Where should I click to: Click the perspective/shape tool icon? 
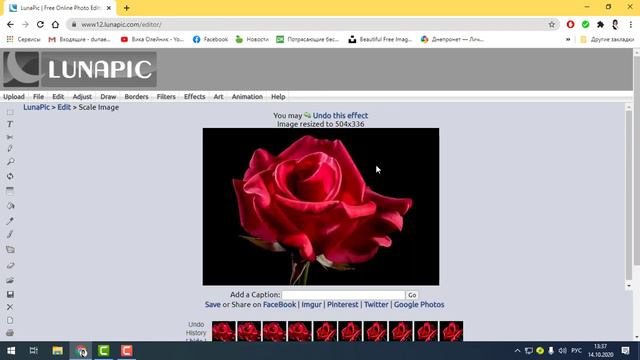coord(10,249)
